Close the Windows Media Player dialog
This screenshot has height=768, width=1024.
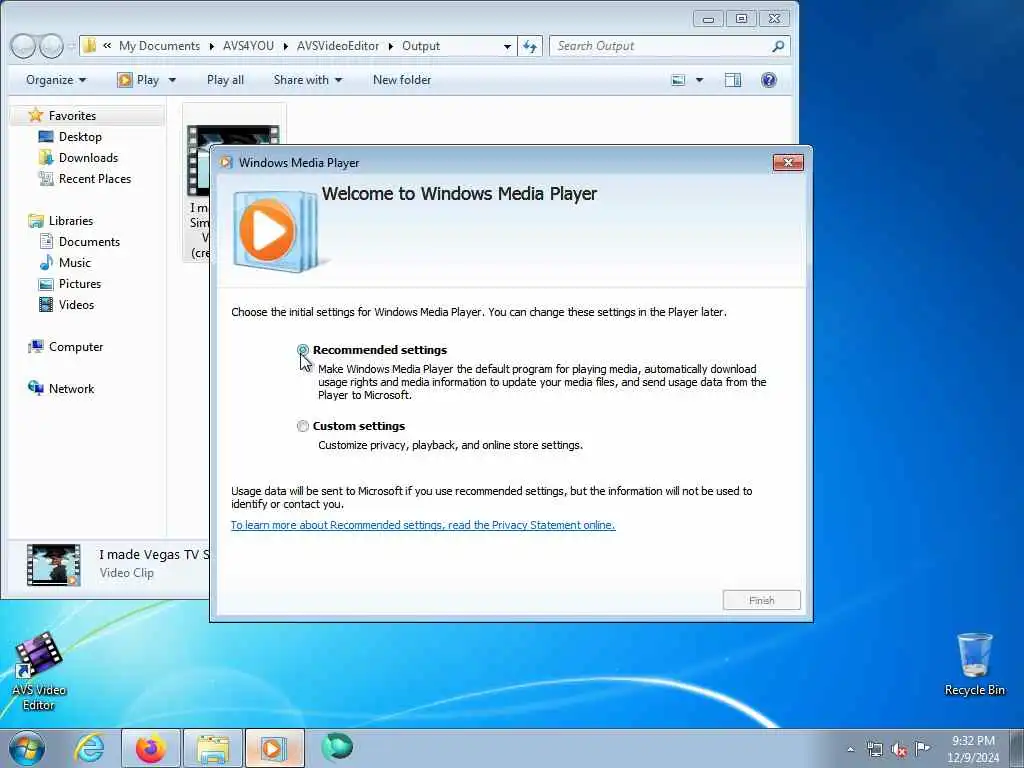click(788, 163)
